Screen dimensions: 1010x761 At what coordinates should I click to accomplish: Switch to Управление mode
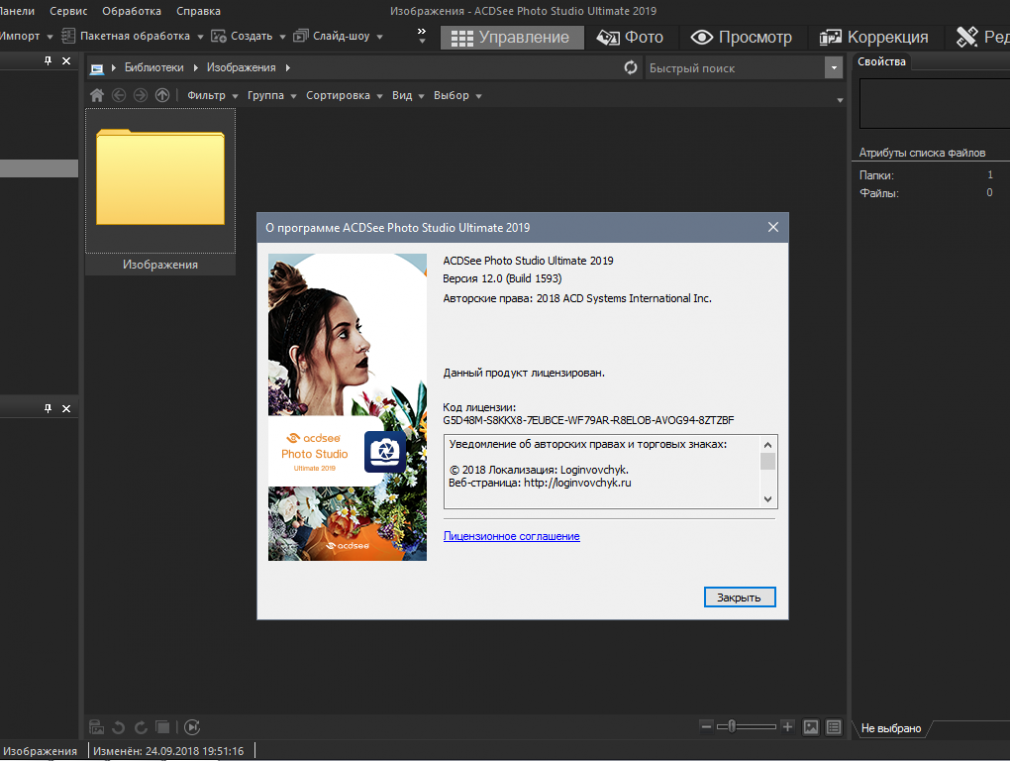[512, 37]
